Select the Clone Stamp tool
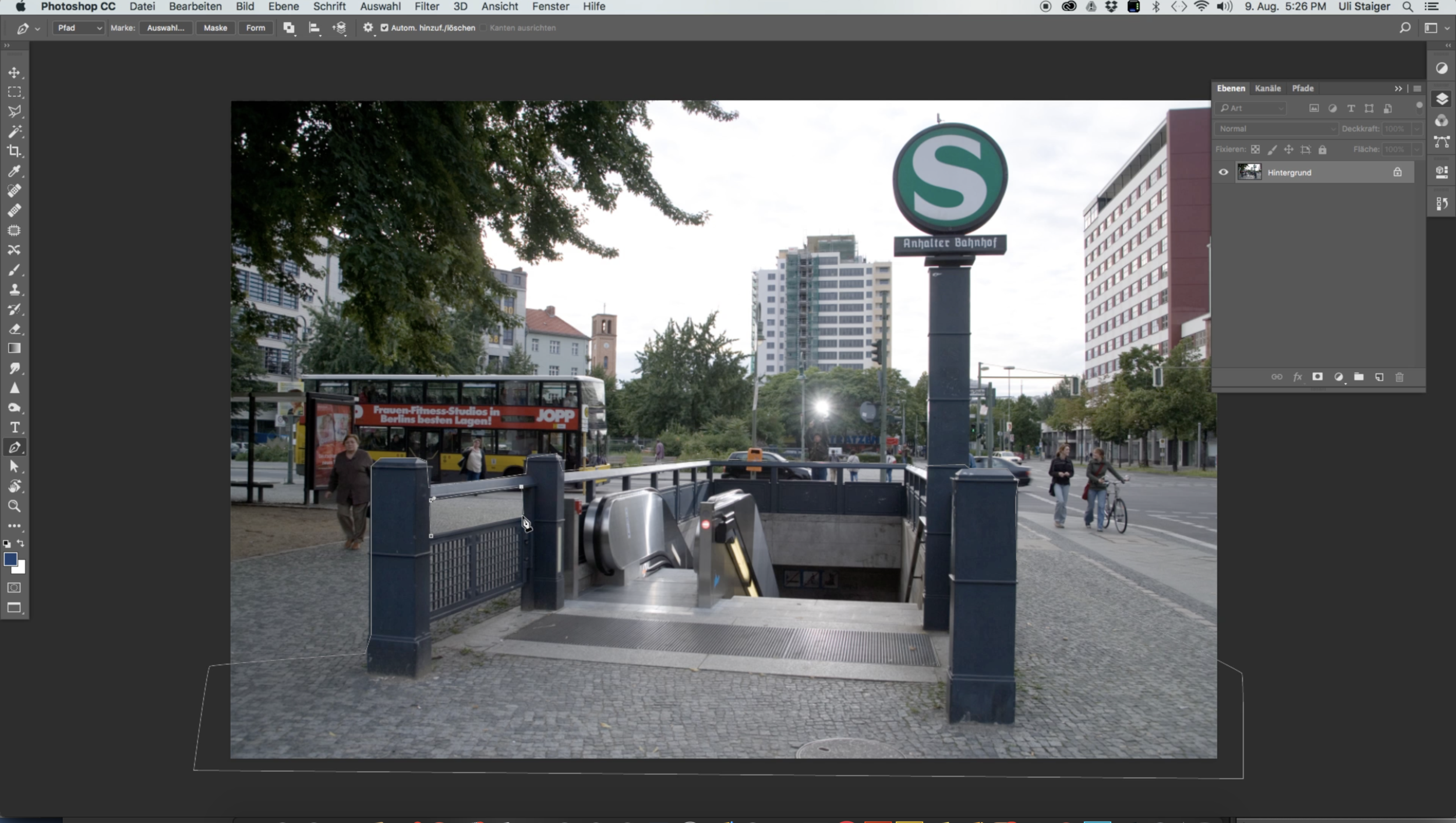This screenshot has height=823, width=1456. click(x=15, y=289)
